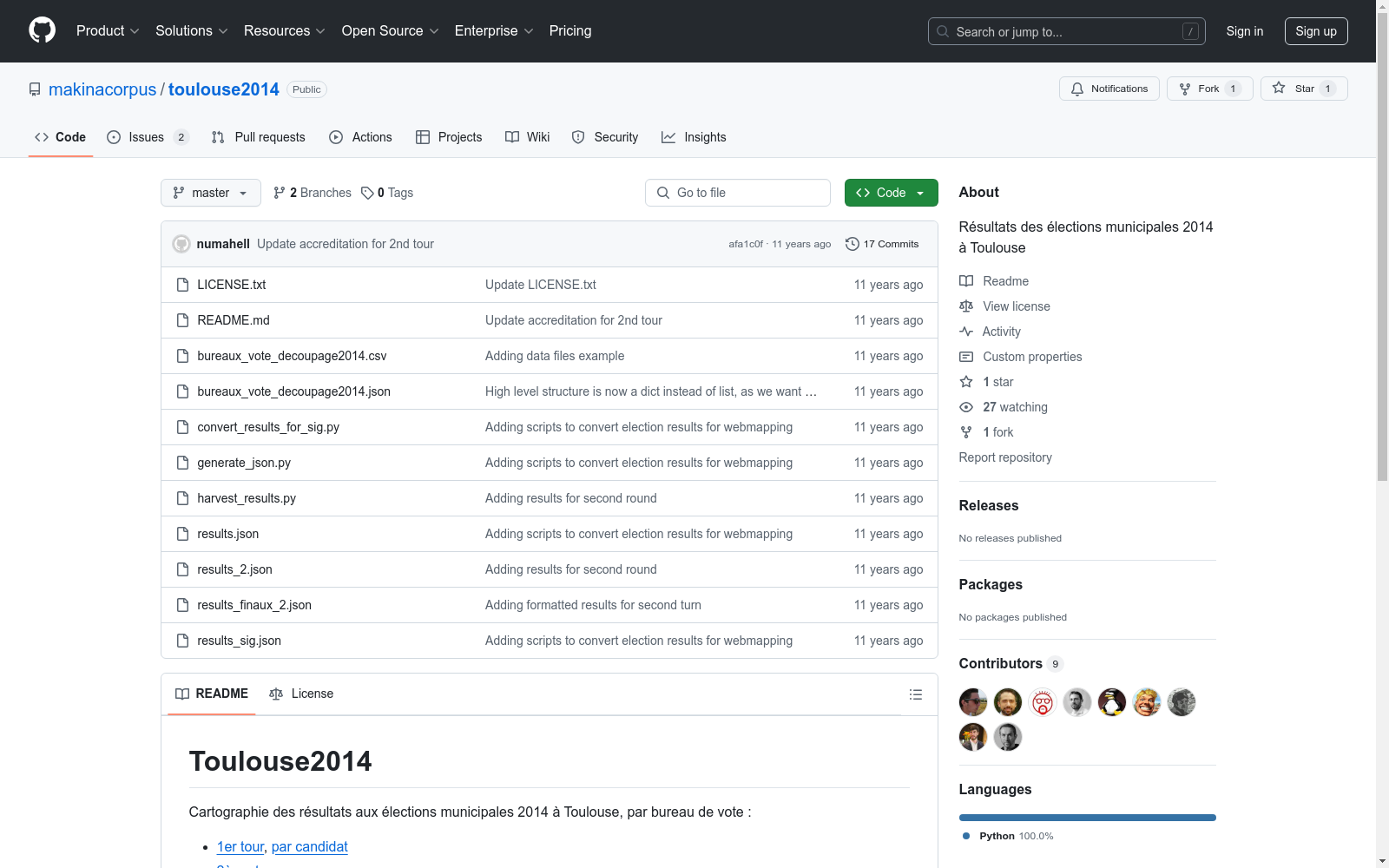
Task: Expand the Open Source menu
Action: 391,31
